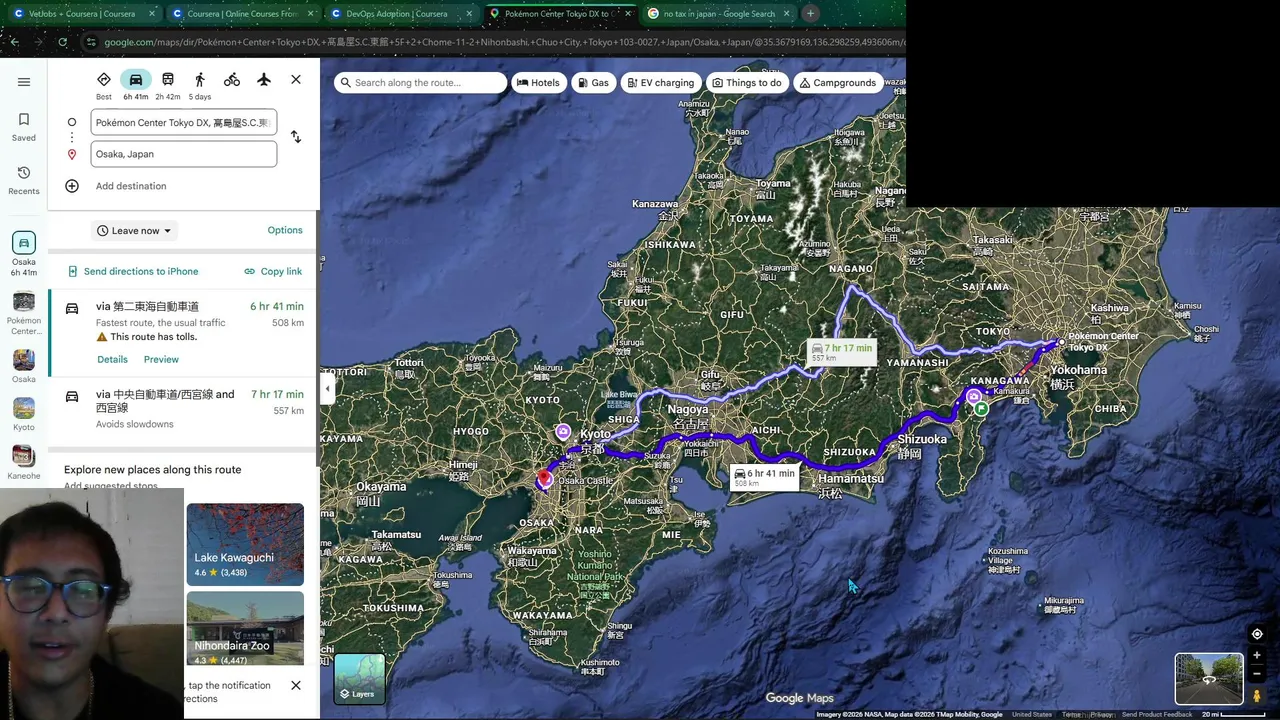Select the 7 hr 17 min alternate route
1280x720 pixels.
click(184, 409)
